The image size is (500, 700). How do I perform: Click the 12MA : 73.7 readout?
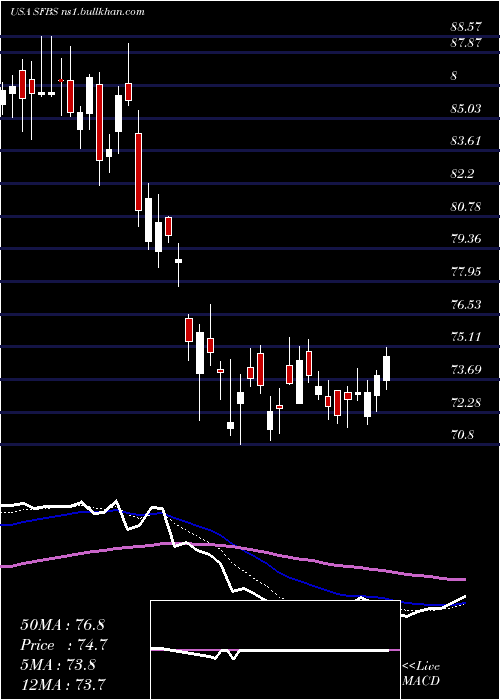click(62, 684)
